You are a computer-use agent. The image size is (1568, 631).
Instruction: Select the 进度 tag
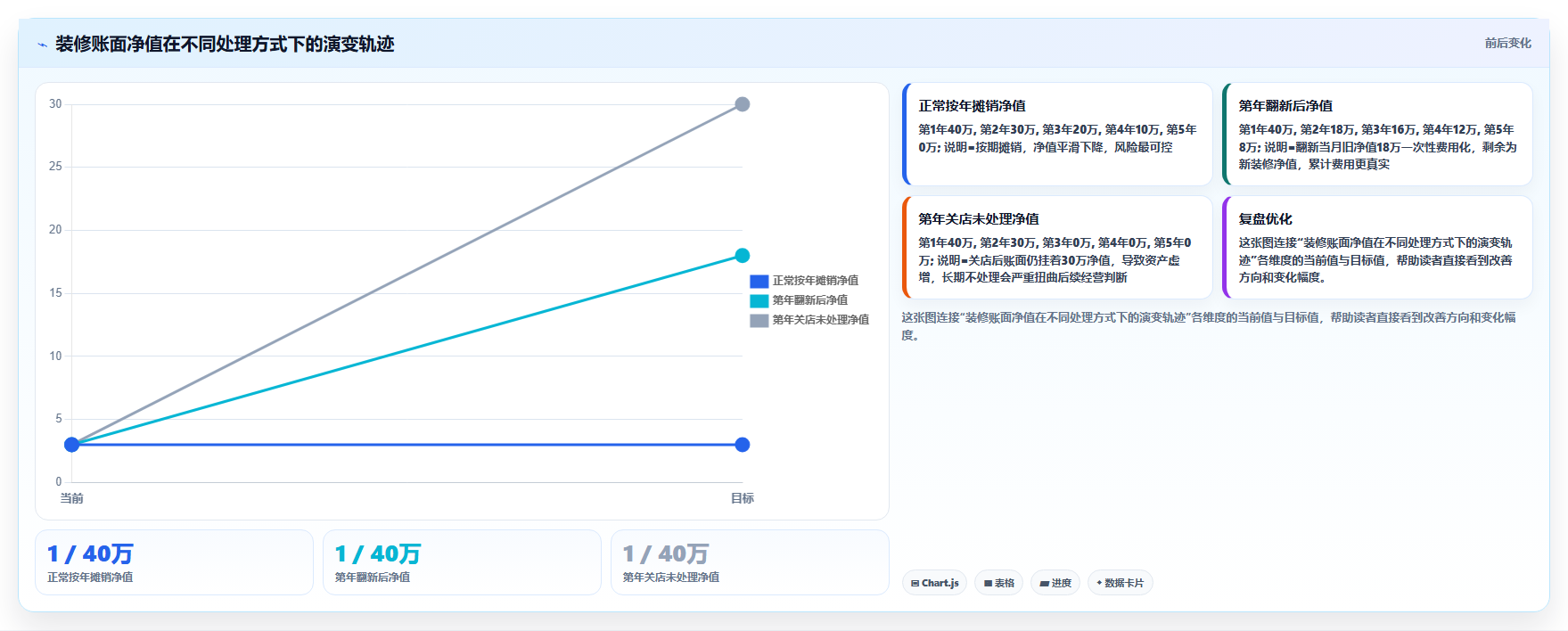coord(1055,583)
